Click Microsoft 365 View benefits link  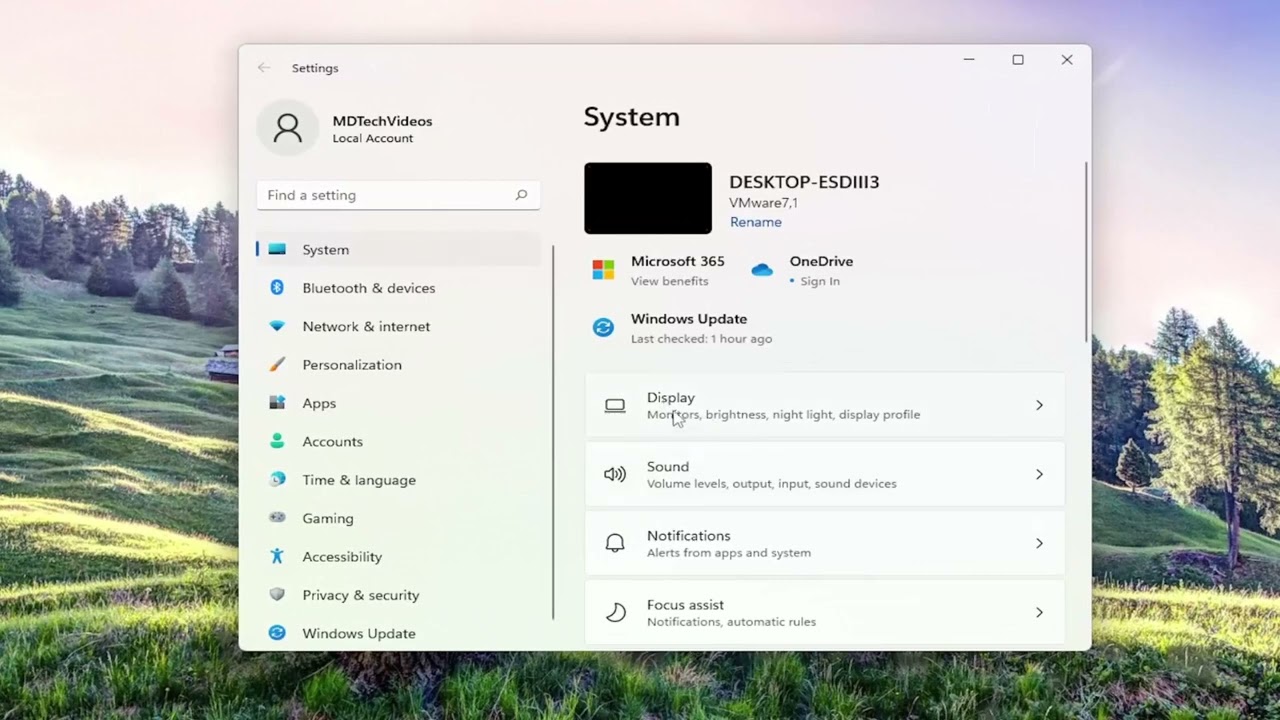[x=670, y=281]
